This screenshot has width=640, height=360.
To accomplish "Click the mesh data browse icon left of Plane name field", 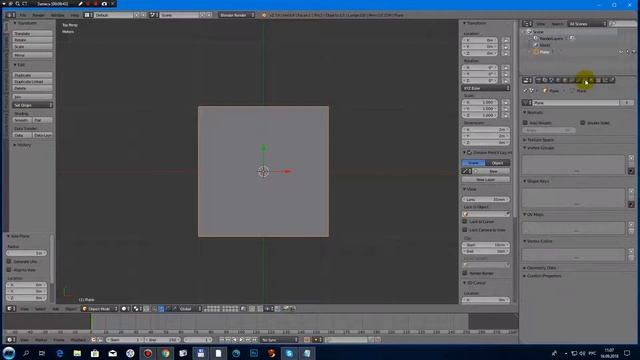I will click(527, 102).
